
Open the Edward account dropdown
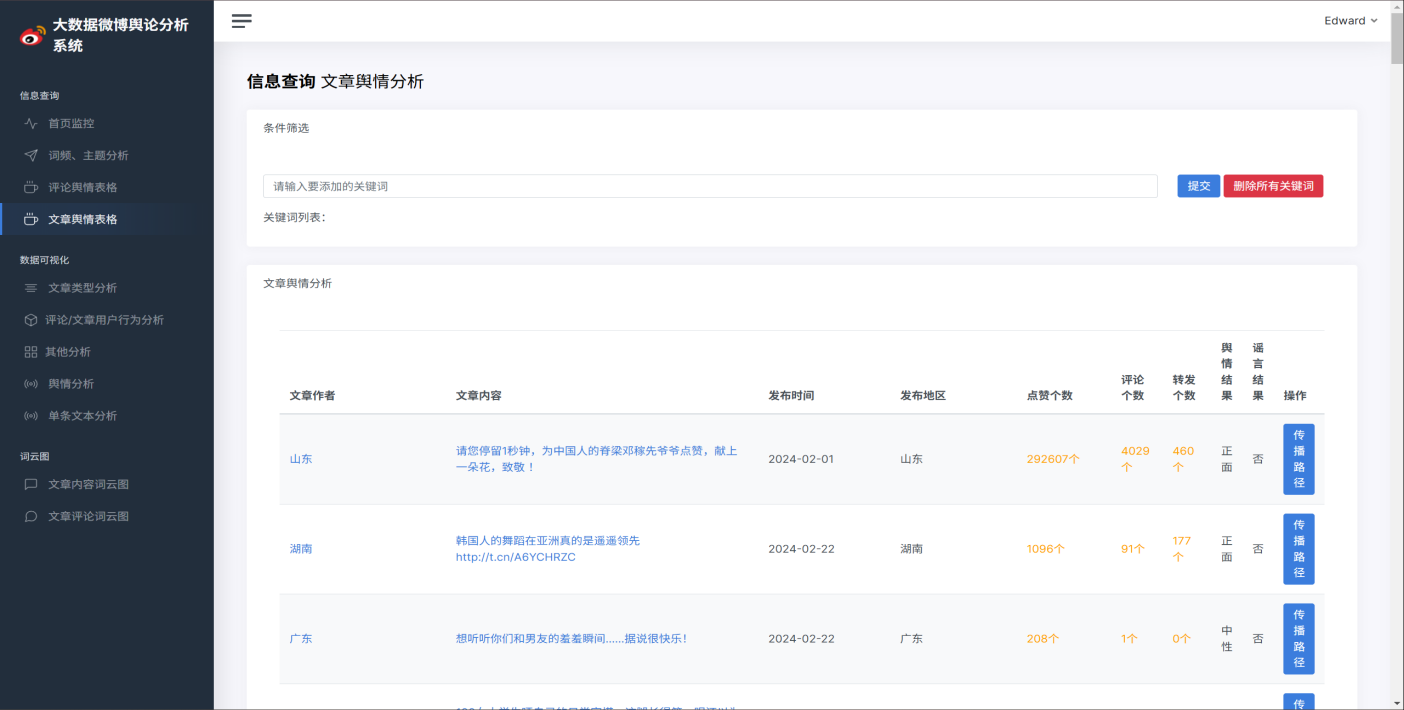tap(1350, 20)
